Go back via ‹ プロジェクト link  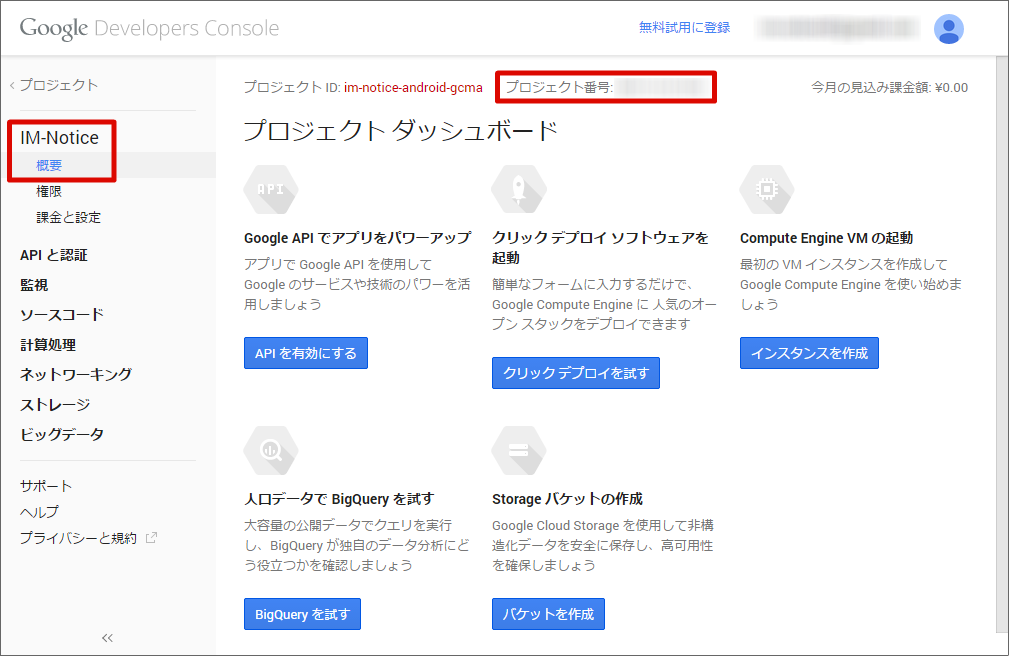[54, 85]
